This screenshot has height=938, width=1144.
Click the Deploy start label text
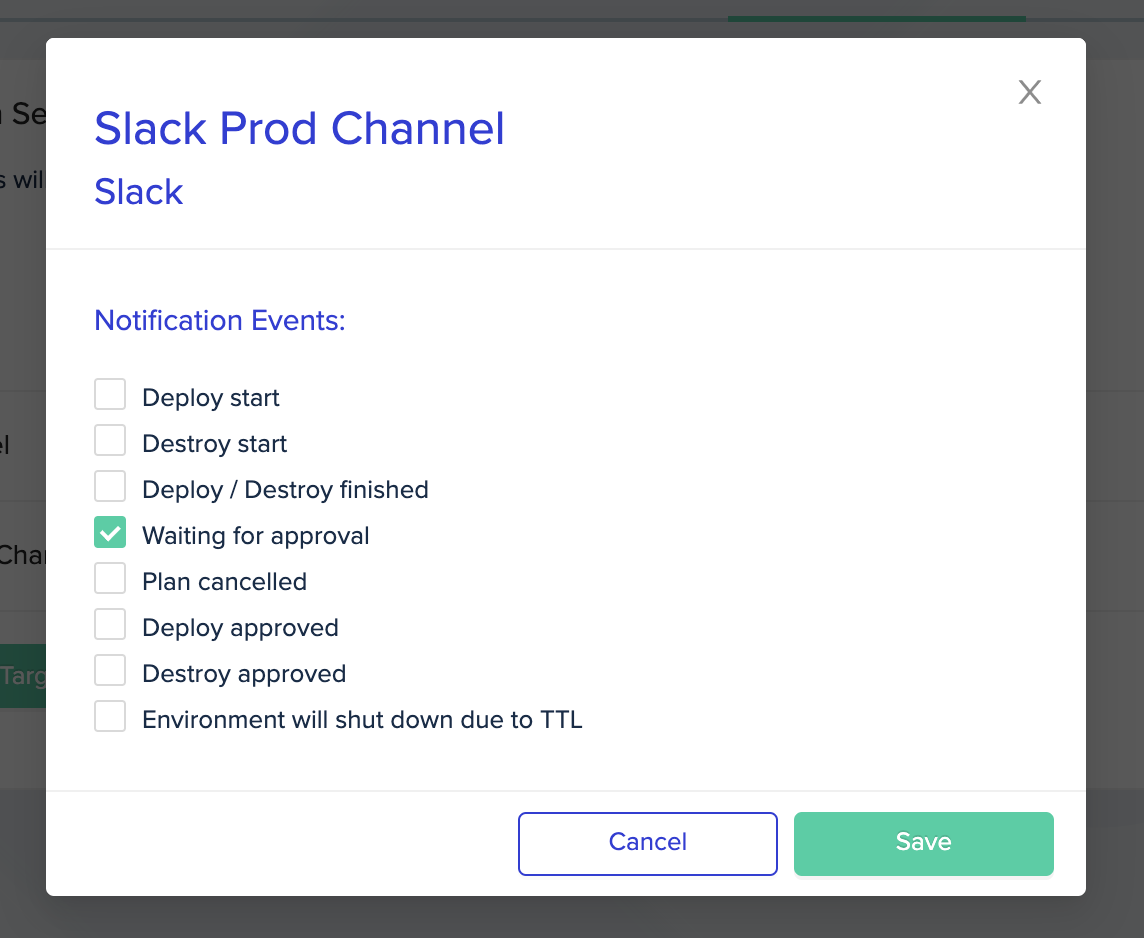pos(211,398)
